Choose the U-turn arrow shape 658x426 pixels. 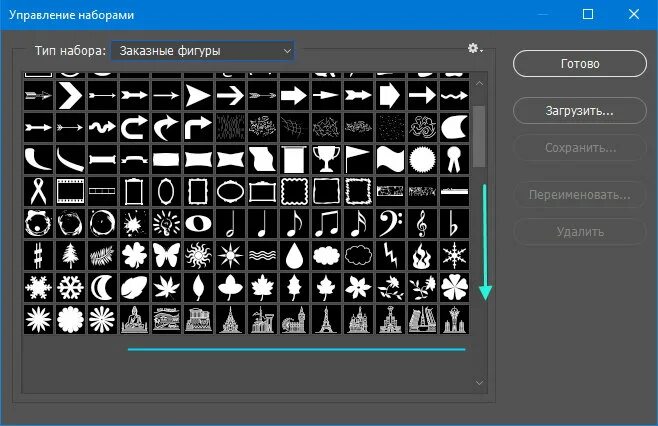134,127
